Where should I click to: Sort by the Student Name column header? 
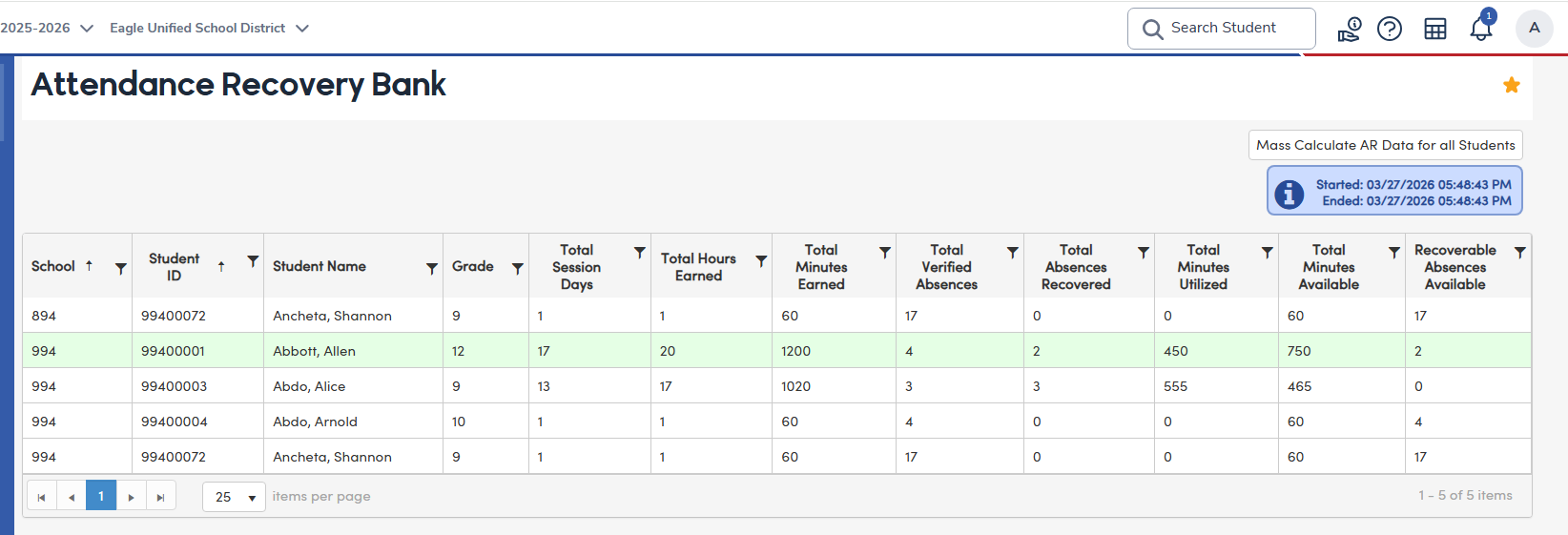320,266
